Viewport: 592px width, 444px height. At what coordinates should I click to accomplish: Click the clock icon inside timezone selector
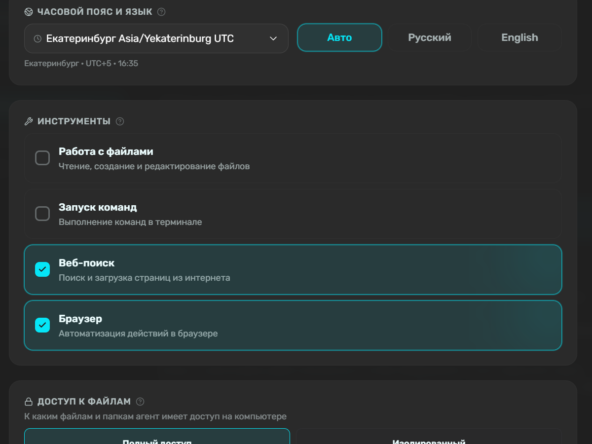click(x=37, y=39)
